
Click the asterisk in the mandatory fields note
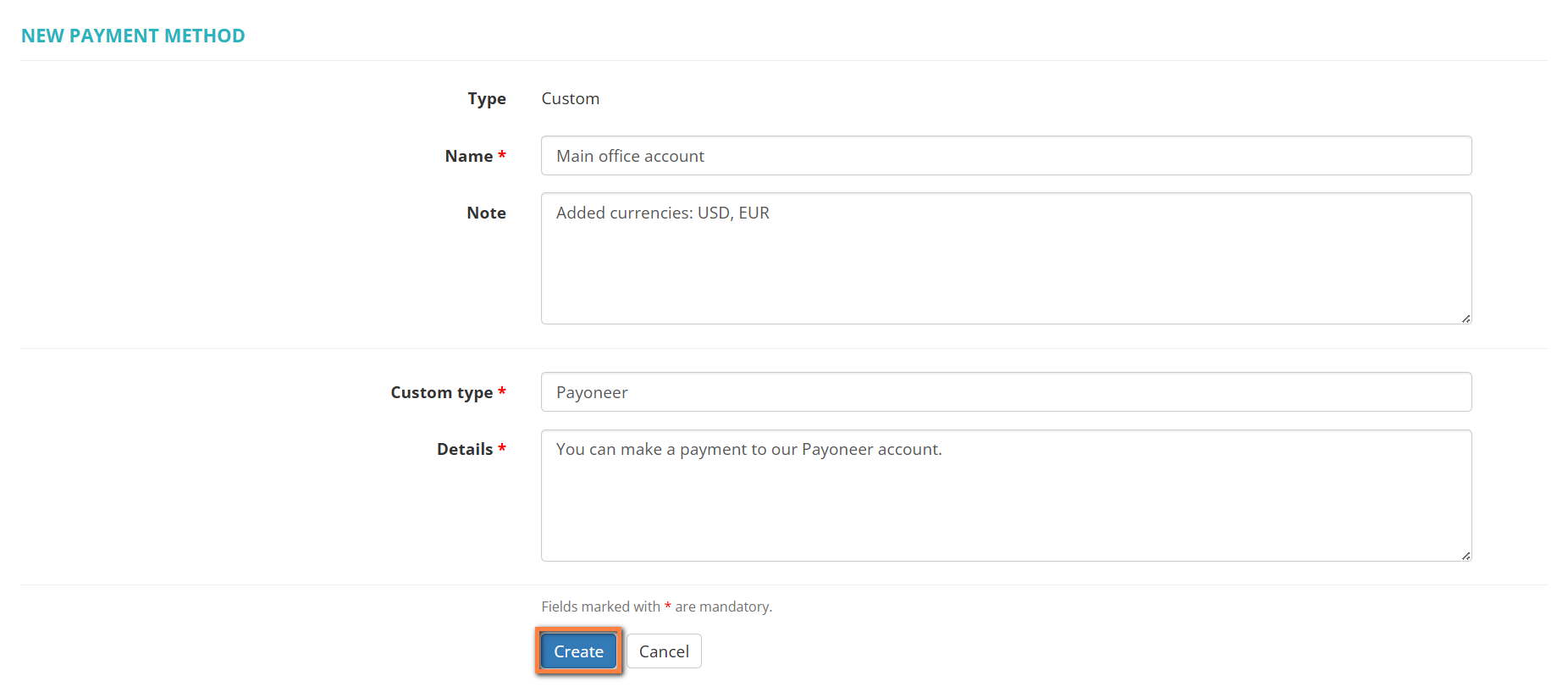click(667, 606)
